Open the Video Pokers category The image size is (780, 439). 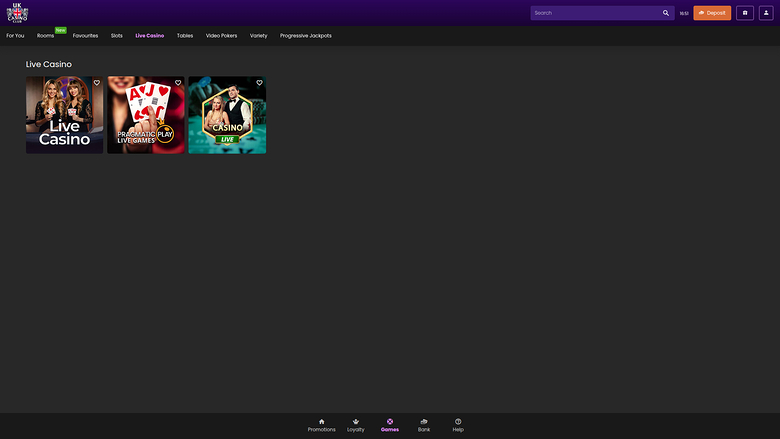pyautogui.click(x=221, y=35)
